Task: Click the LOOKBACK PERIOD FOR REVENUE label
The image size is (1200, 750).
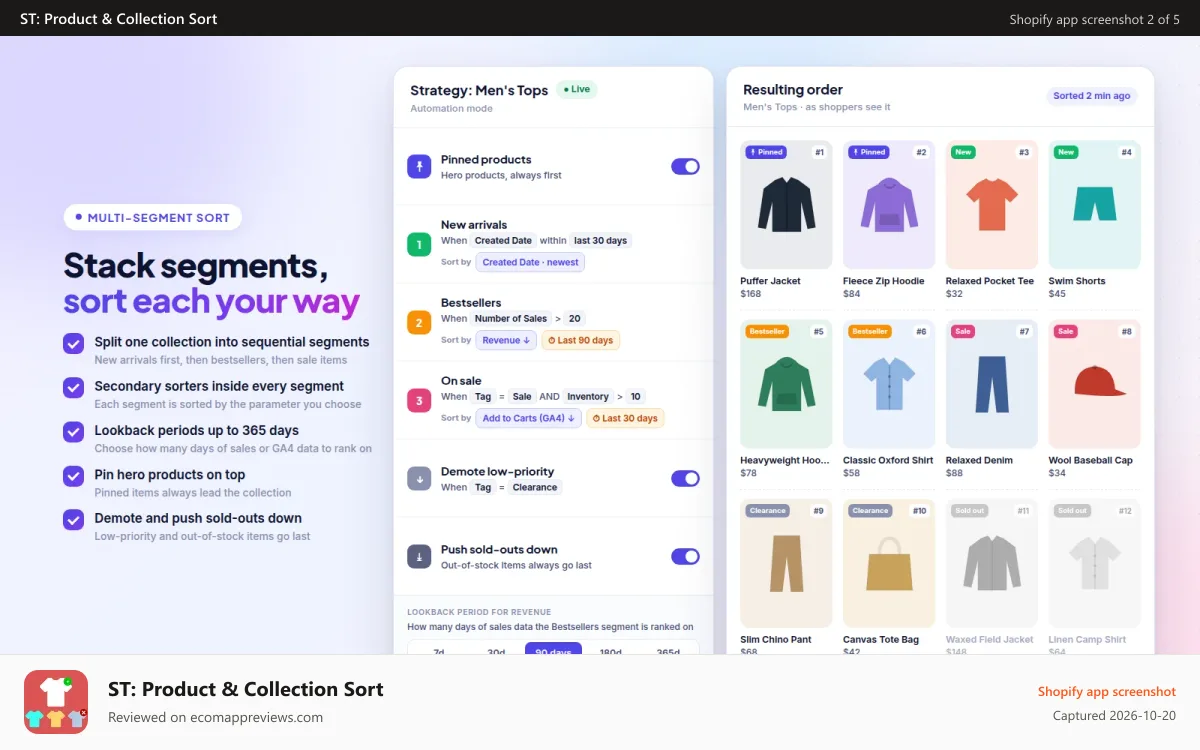Action: pyautogui.click(x=479, y=612)
